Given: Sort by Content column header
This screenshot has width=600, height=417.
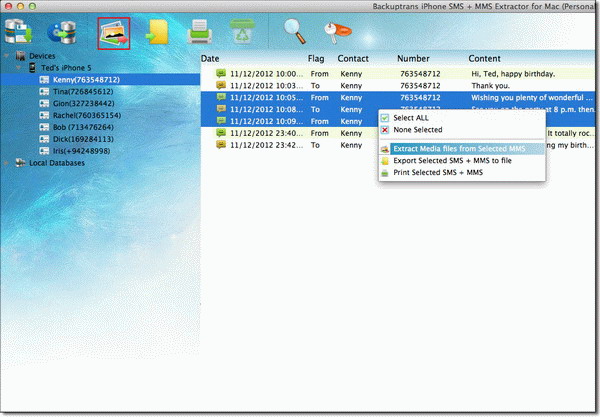Looking at the screenshot, I should click(484, 59).
